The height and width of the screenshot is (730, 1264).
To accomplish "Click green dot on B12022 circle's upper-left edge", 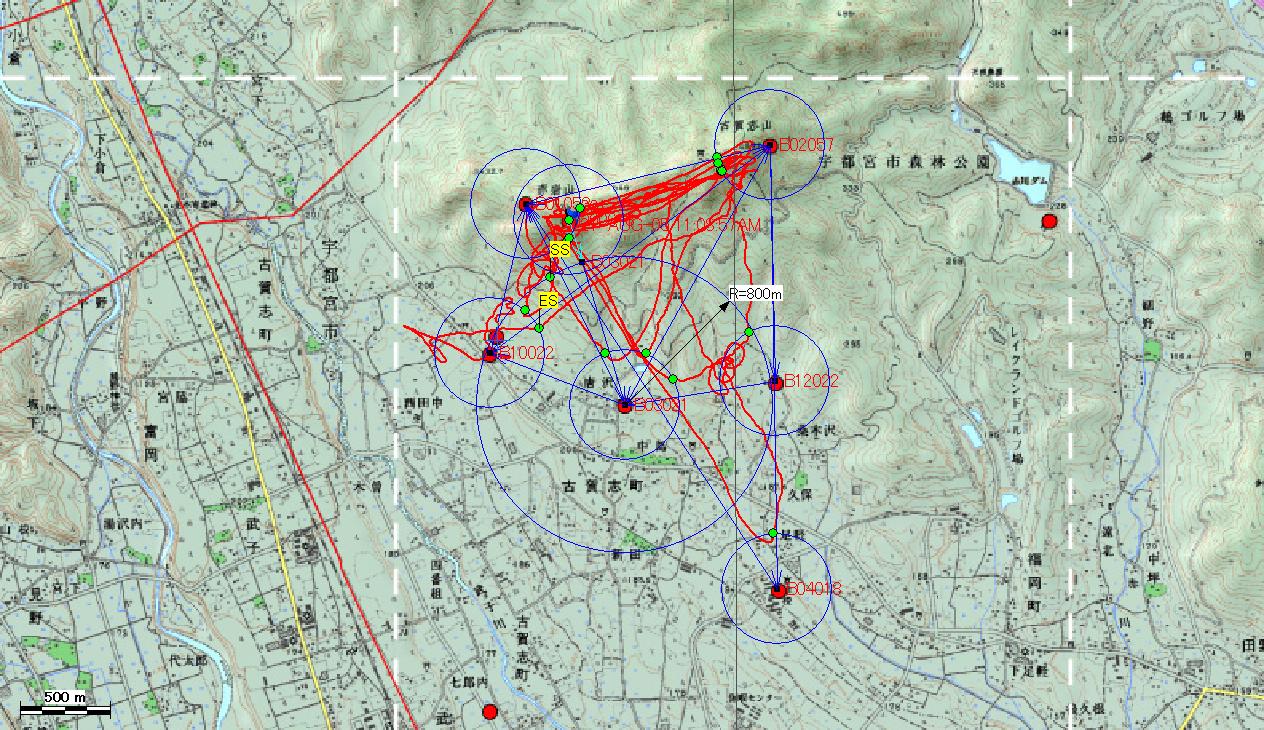I will click(x=748, y=332).
